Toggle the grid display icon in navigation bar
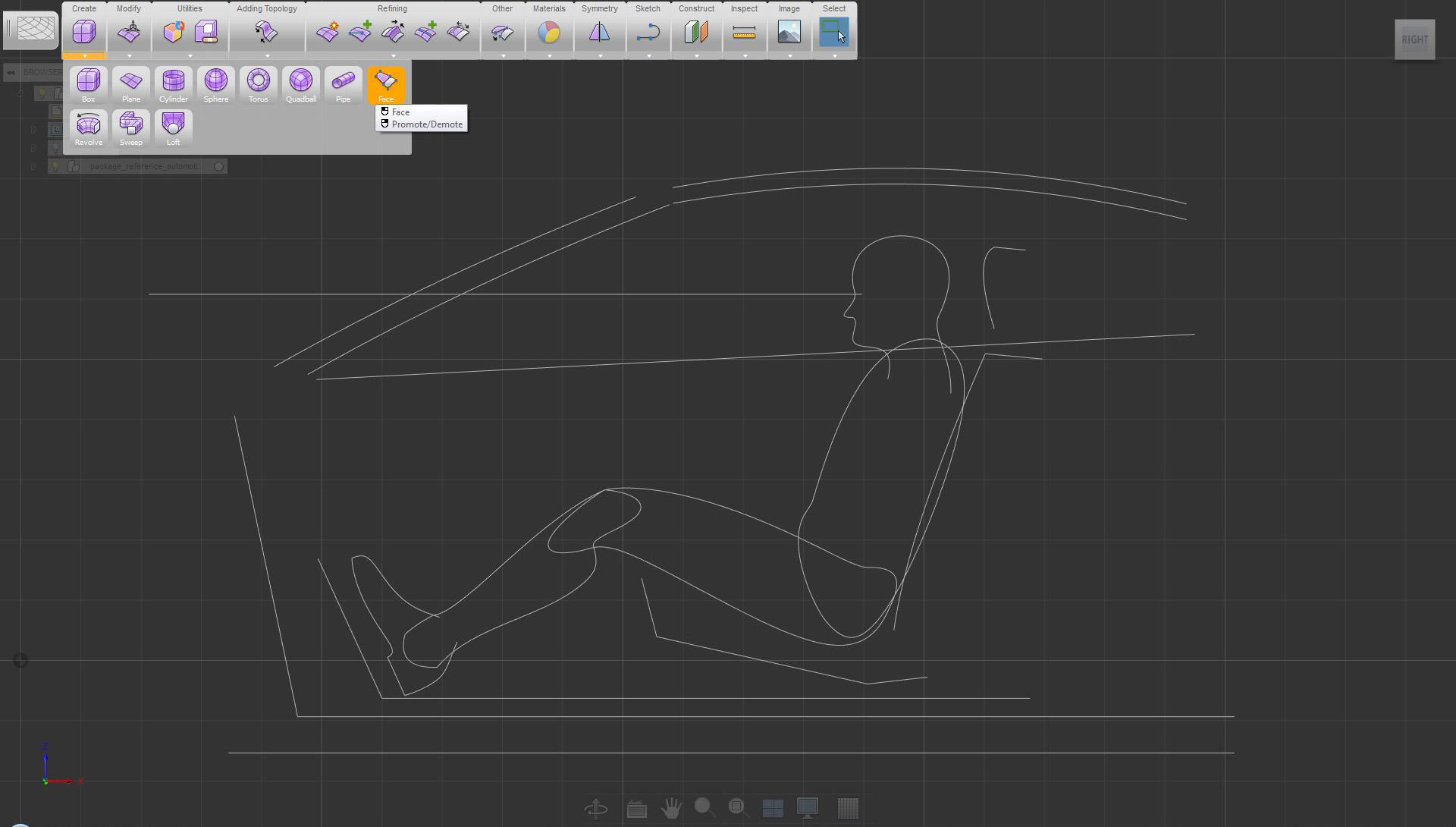Image resolution: width=1456 pixels, height=827 pixels. coord(847,808)
